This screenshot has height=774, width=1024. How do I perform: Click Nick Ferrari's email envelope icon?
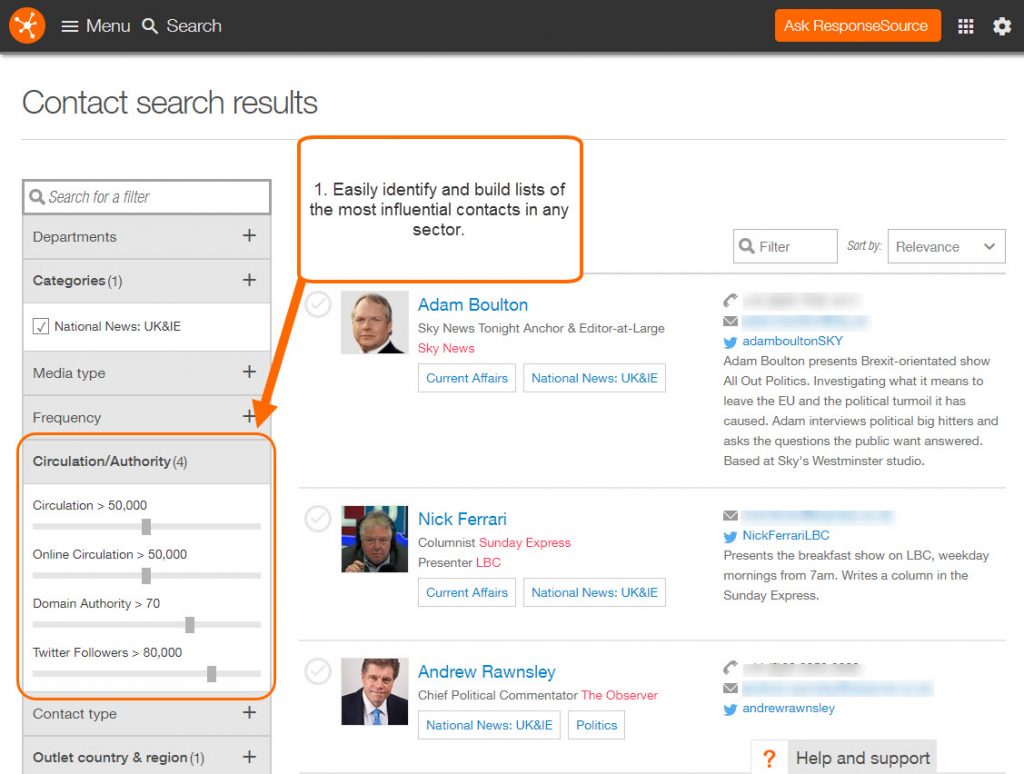pyautogui.click(x=730, y=515)
